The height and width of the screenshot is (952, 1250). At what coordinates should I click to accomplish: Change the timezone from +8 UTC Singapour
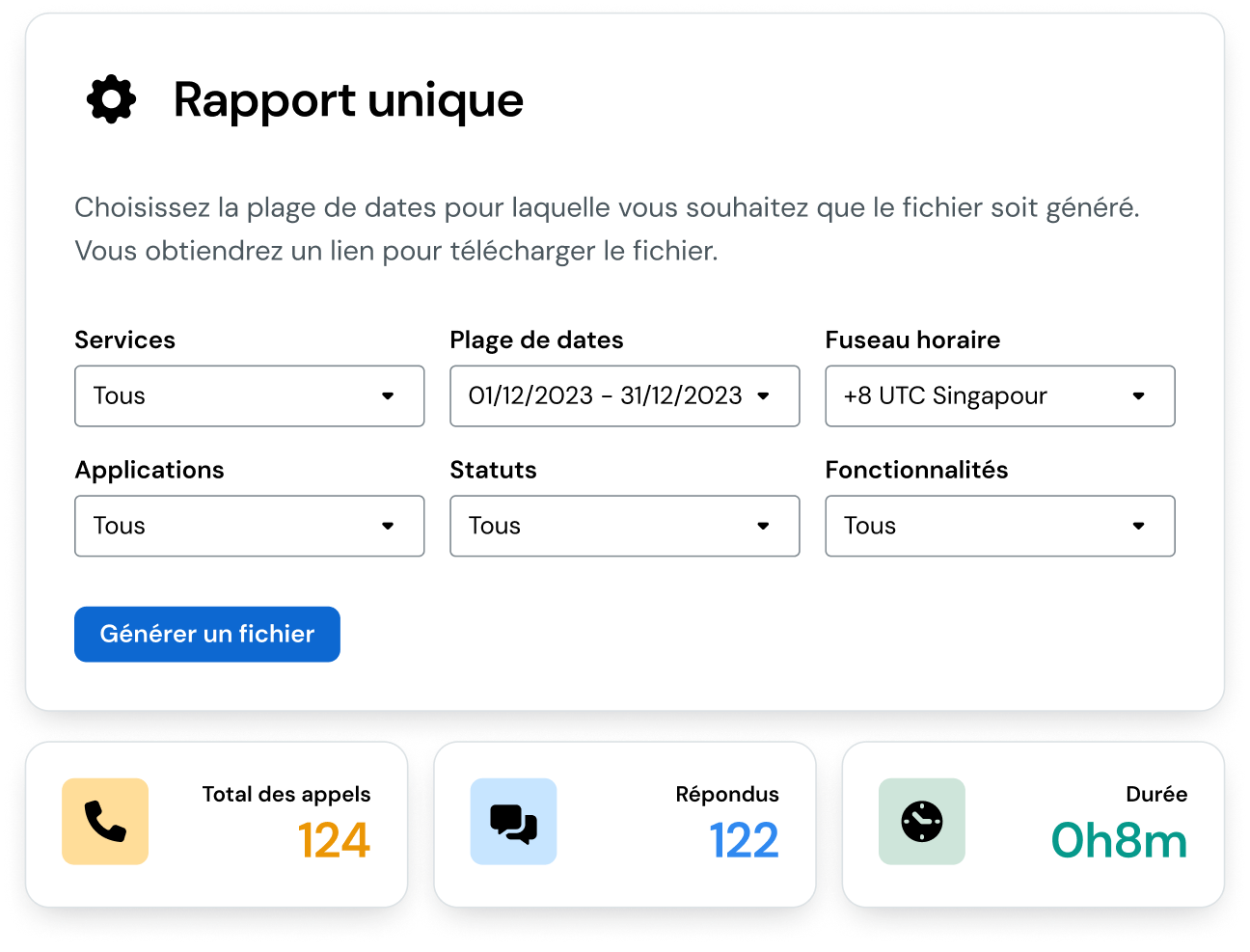[999, 395]
